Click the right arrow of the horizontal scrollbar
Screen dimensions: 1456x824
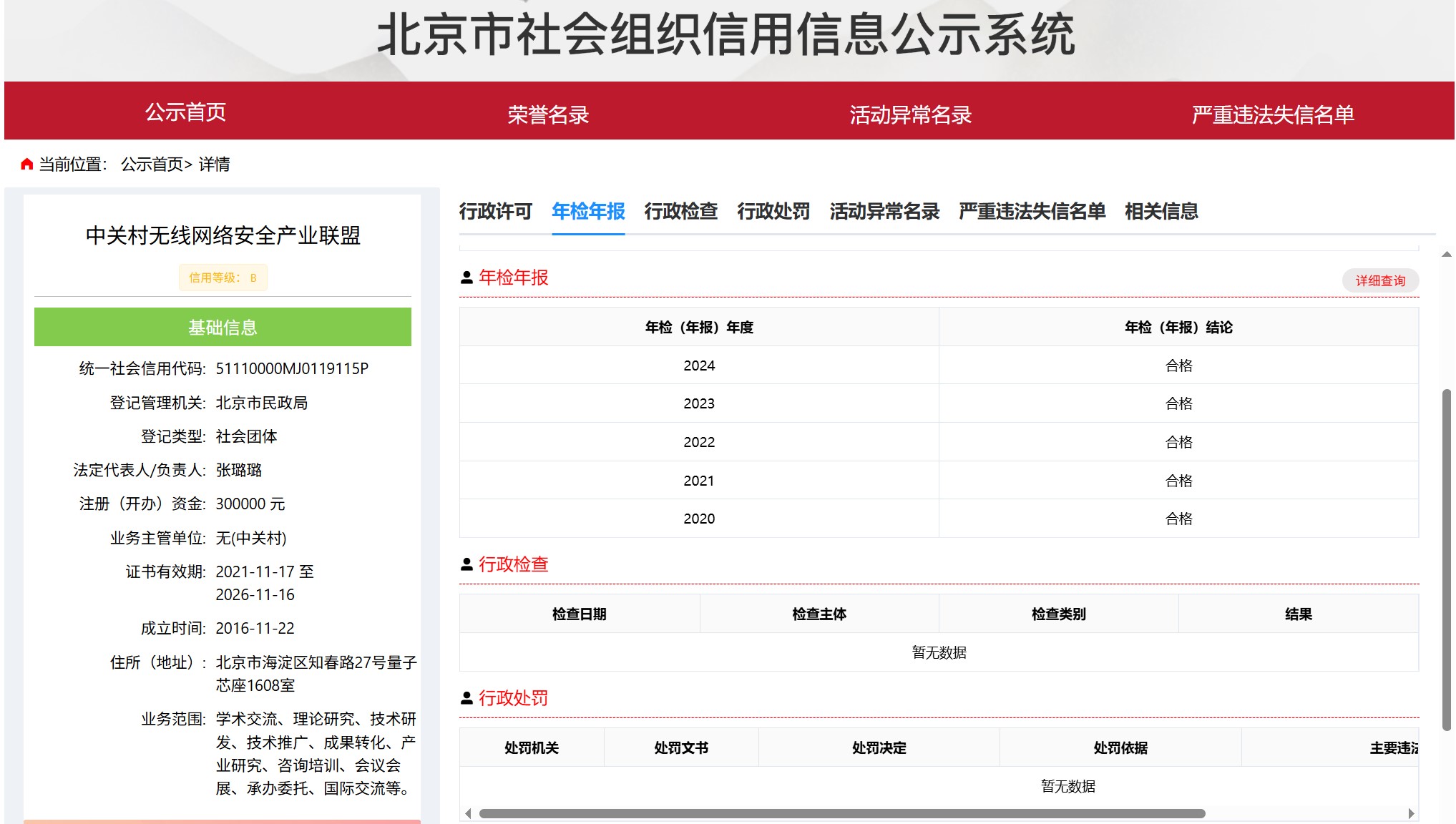tap(1411, 813)
